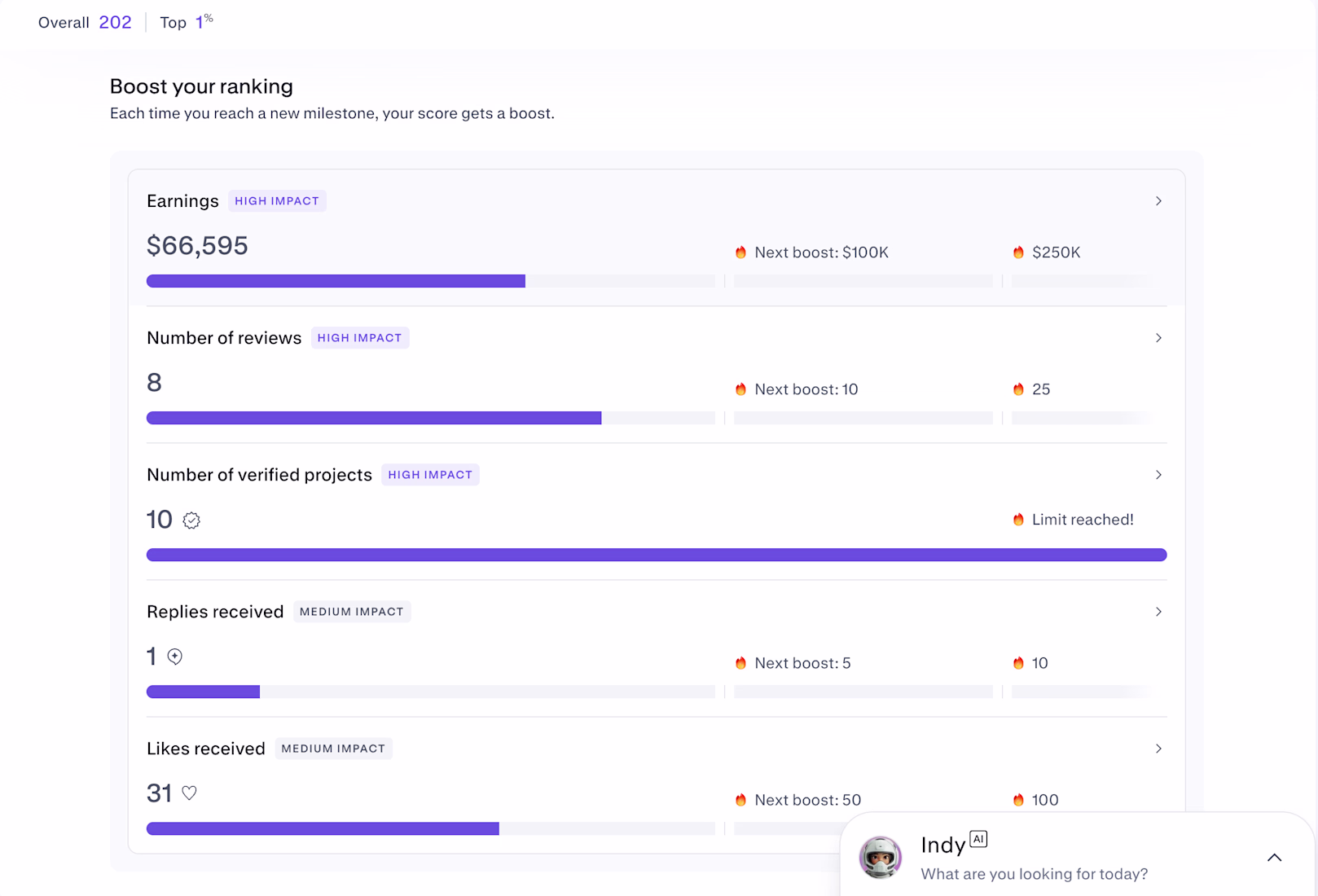Click the AI badge next to Indy
1318x896 pixels.
coord(978,839)
